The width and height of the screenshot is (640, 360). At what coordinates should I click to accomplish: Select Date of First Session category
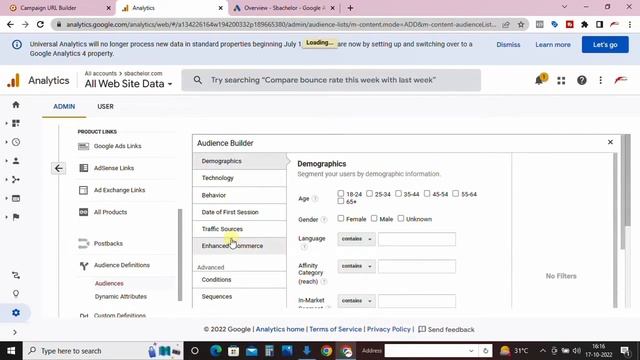click(240, 212)
